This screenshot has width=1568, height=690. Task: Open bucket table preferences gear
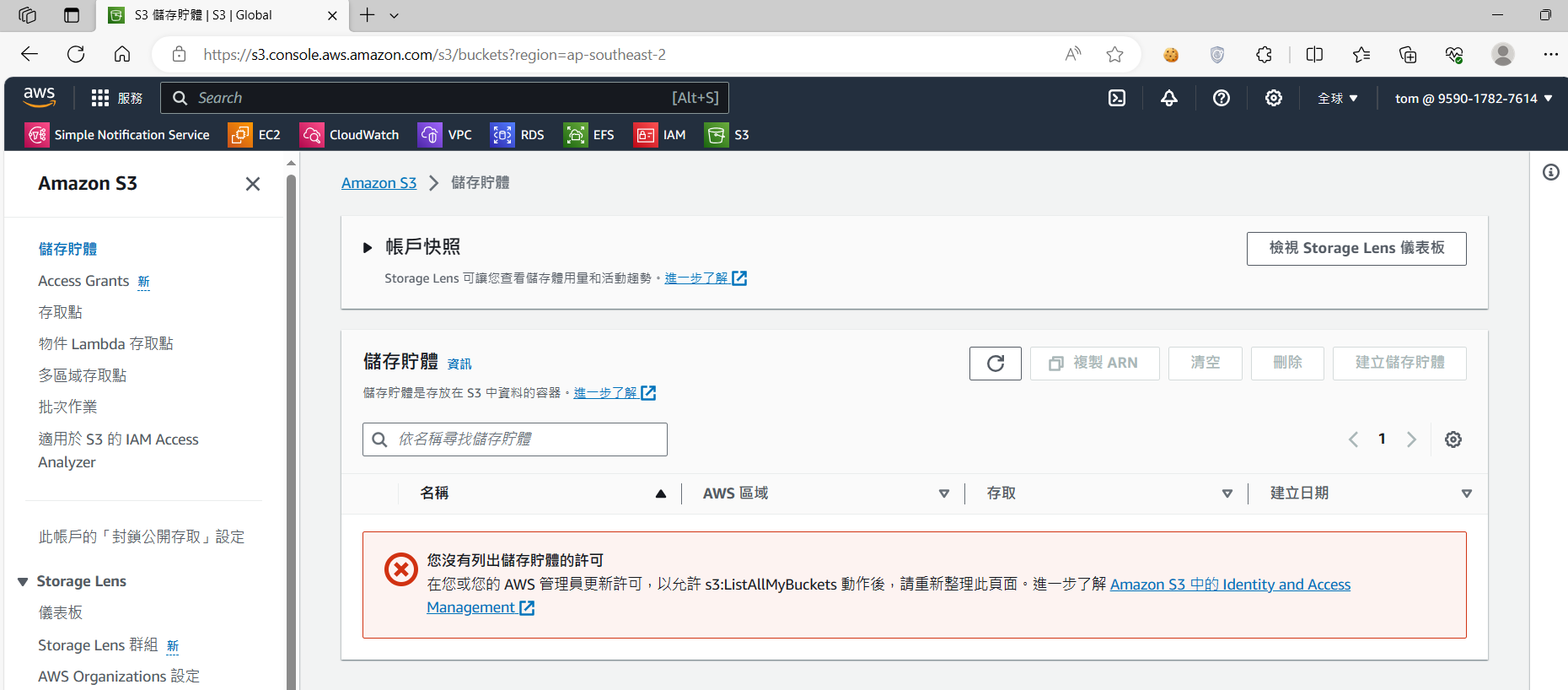1453,439
